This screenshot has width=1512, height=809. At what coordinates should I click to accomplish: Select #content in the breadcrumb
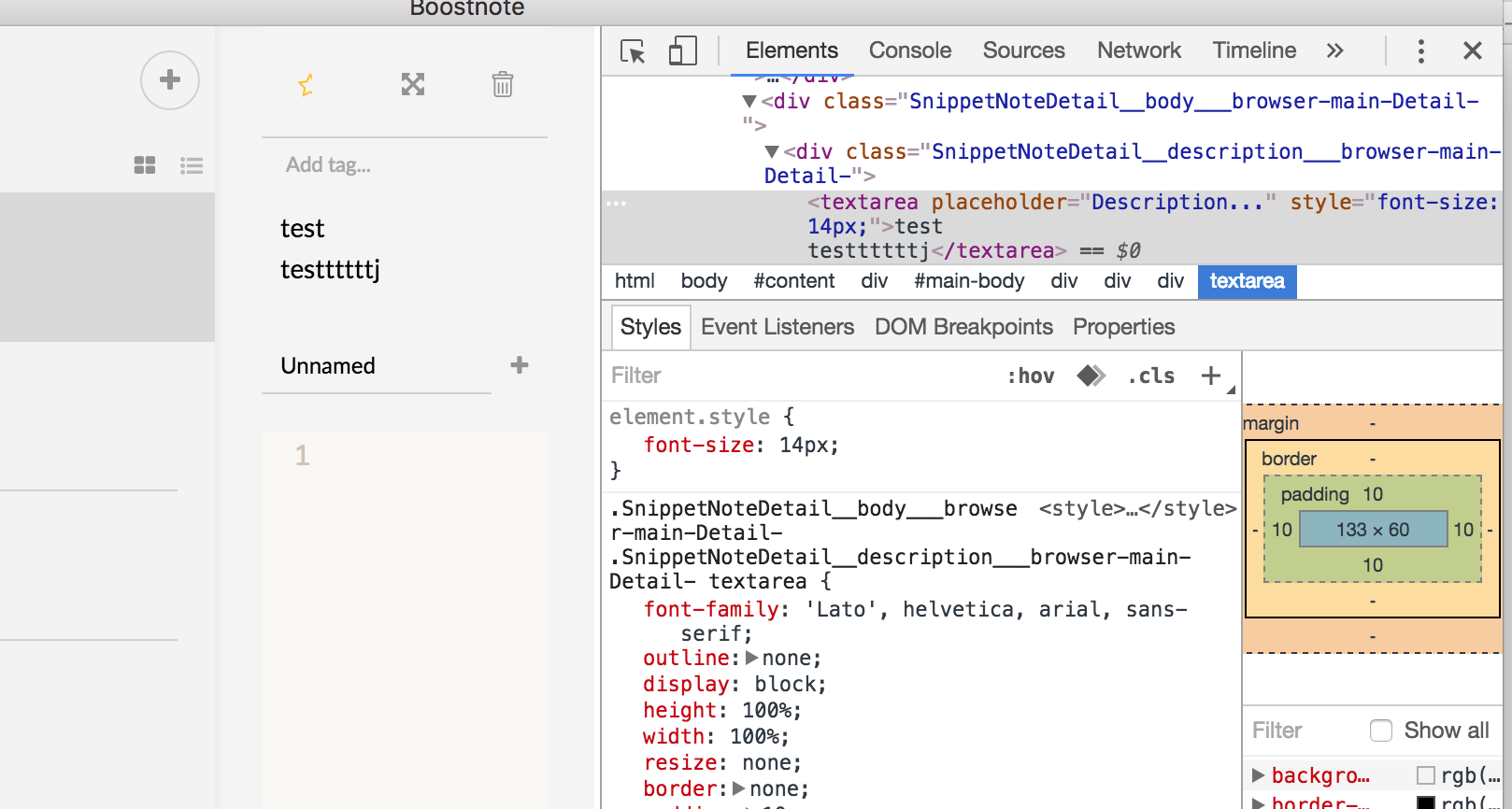click(x=794, y=281)
